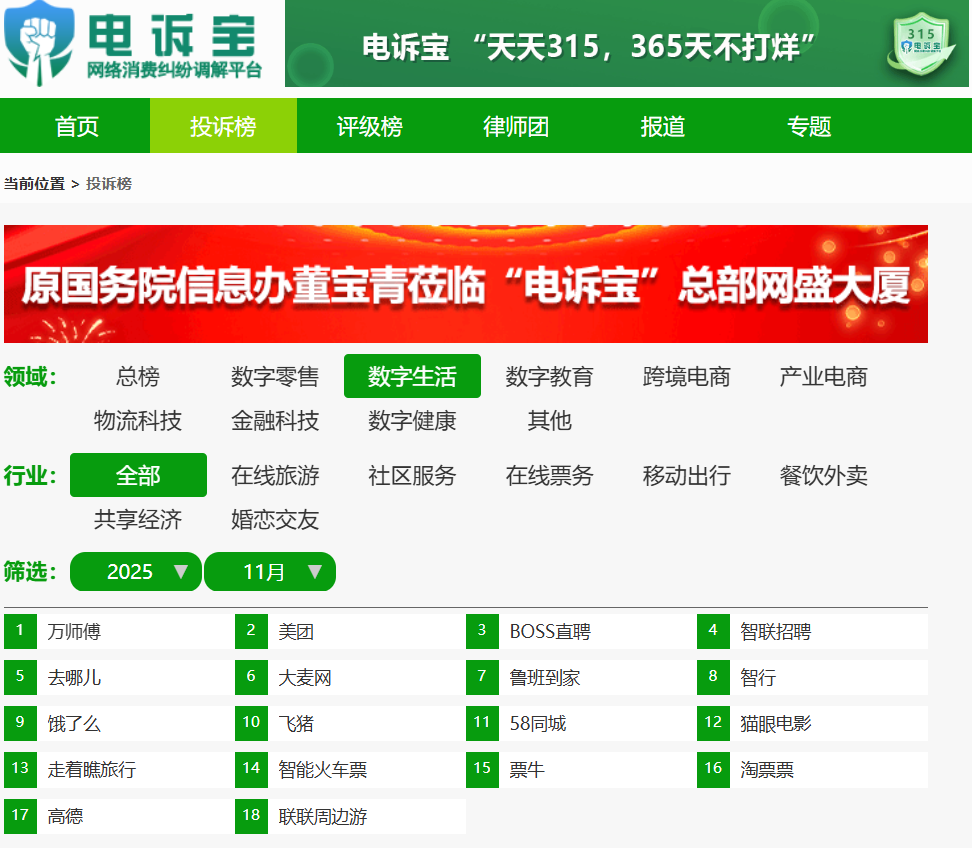
Task: Expand the 2025 year dropdown
Action: 136,572
